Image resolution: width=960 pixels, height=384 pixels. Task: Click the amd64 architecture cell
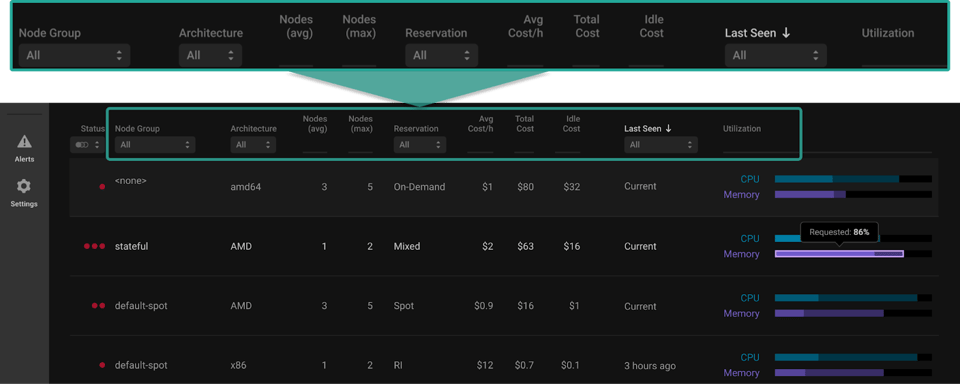coord(246,187)
